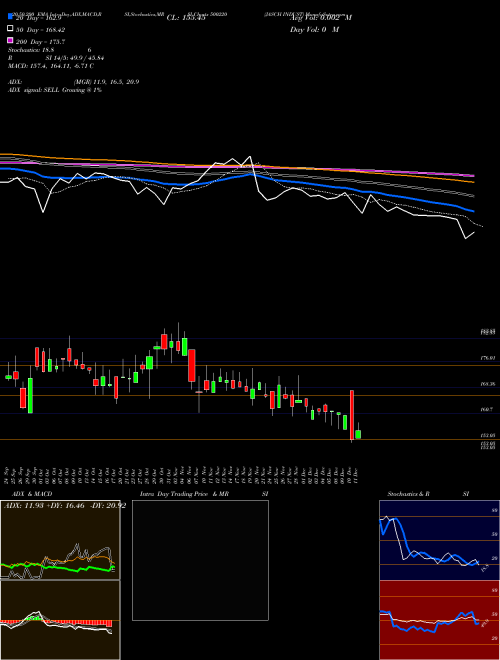Click the blue 20 Day legend swatch
The image size is (500, 660).
tap(11, 17)
